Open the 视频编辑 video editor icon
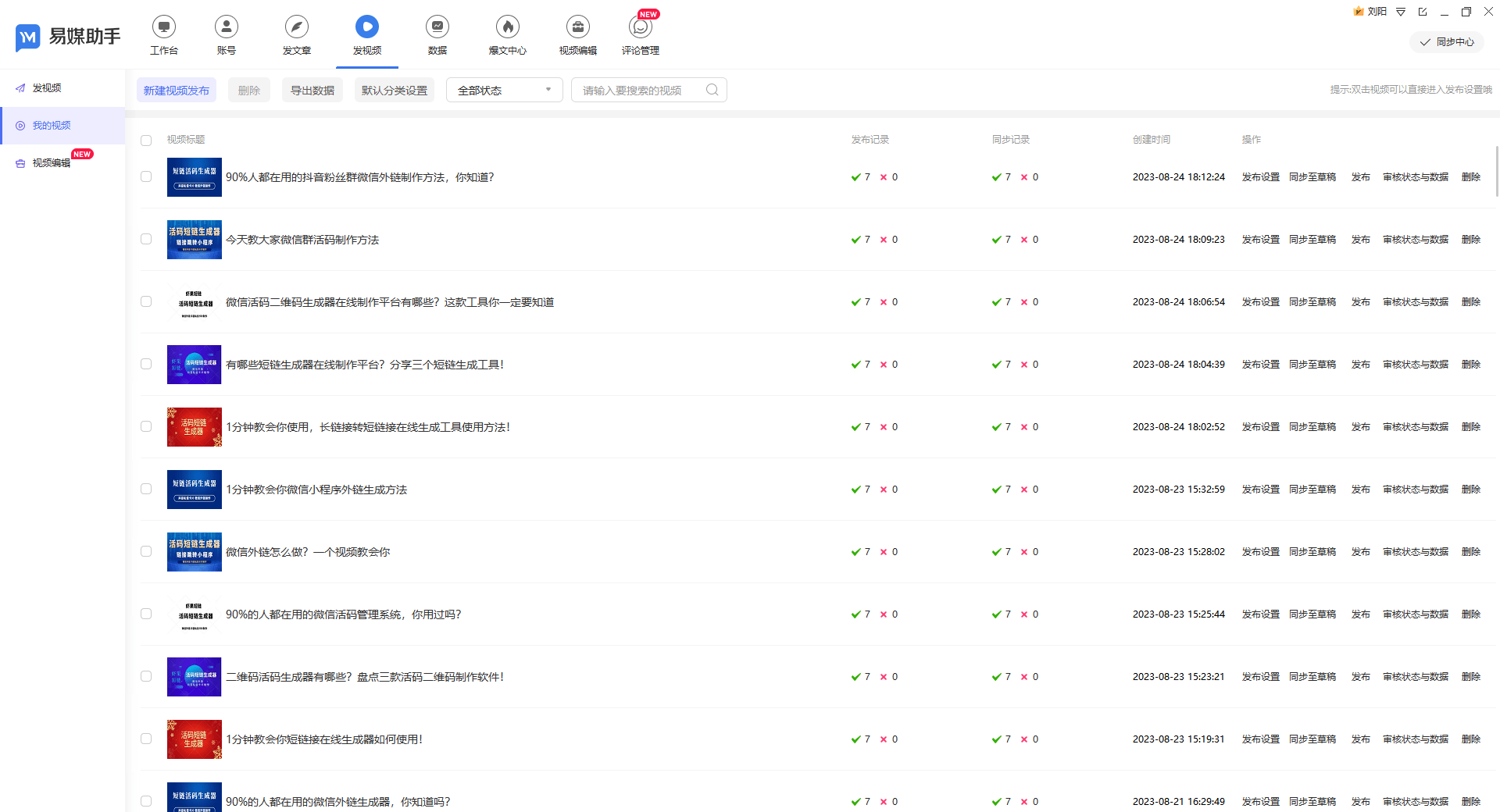Screen dimensions: 1500x812 coord(577,34)
